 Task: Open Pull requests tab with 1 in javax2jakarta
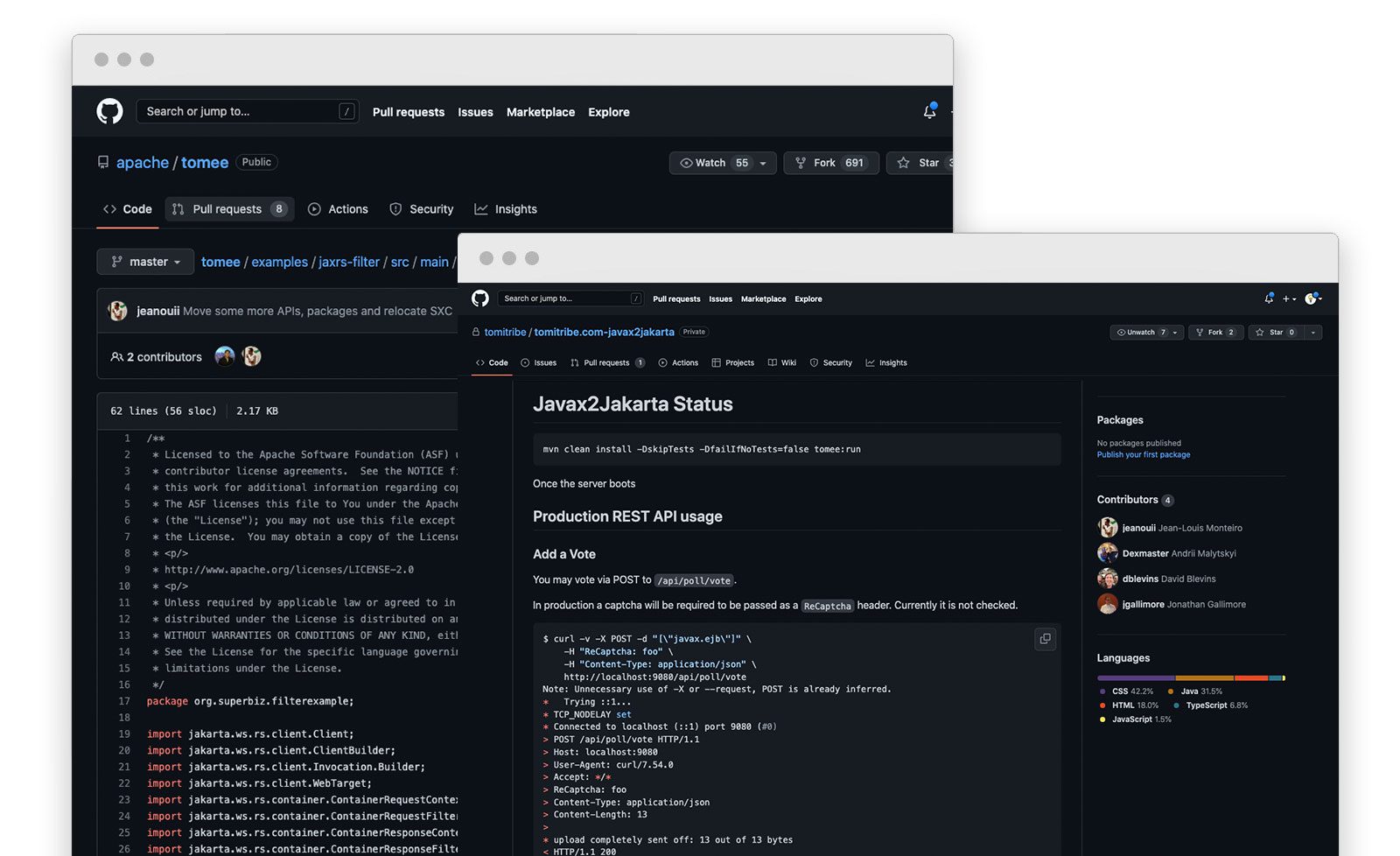[607, 362]
